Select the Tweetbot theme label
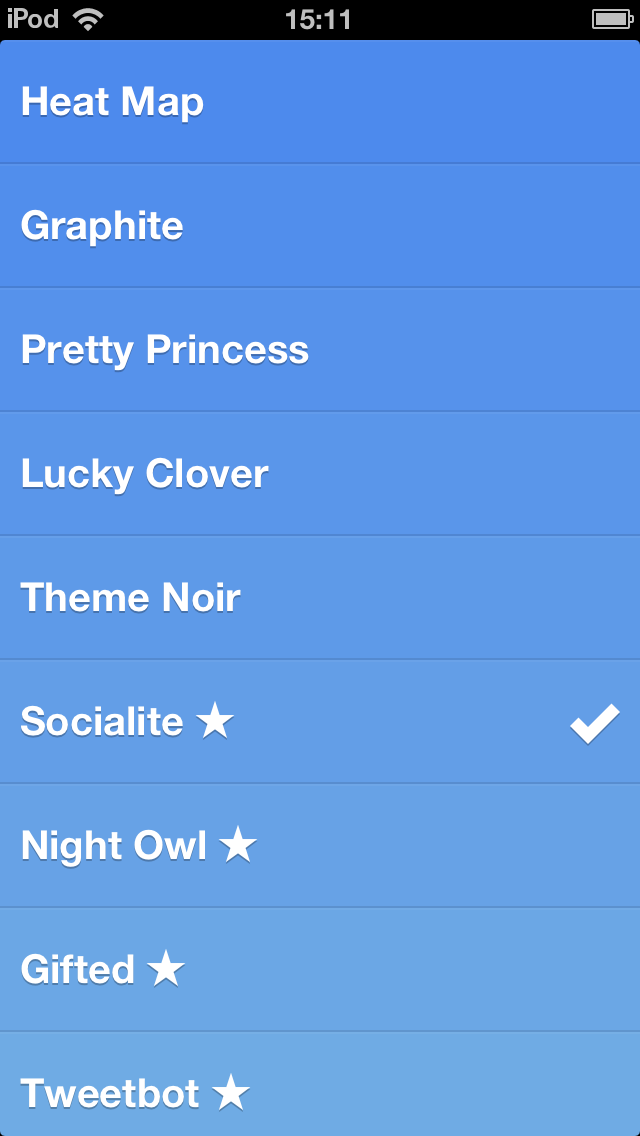640x1136 pixels. [x=110, y=1094]
